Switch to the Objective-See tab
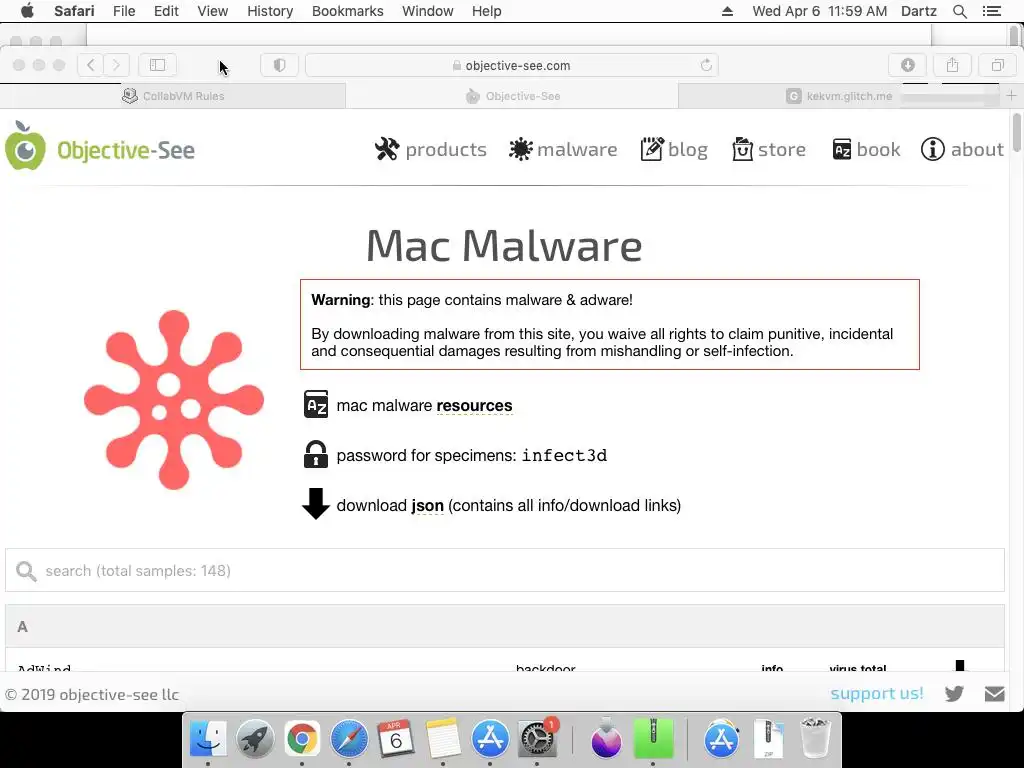This screenshot has width=1024, height=768. pyautogui.click(x=512, y=96)
